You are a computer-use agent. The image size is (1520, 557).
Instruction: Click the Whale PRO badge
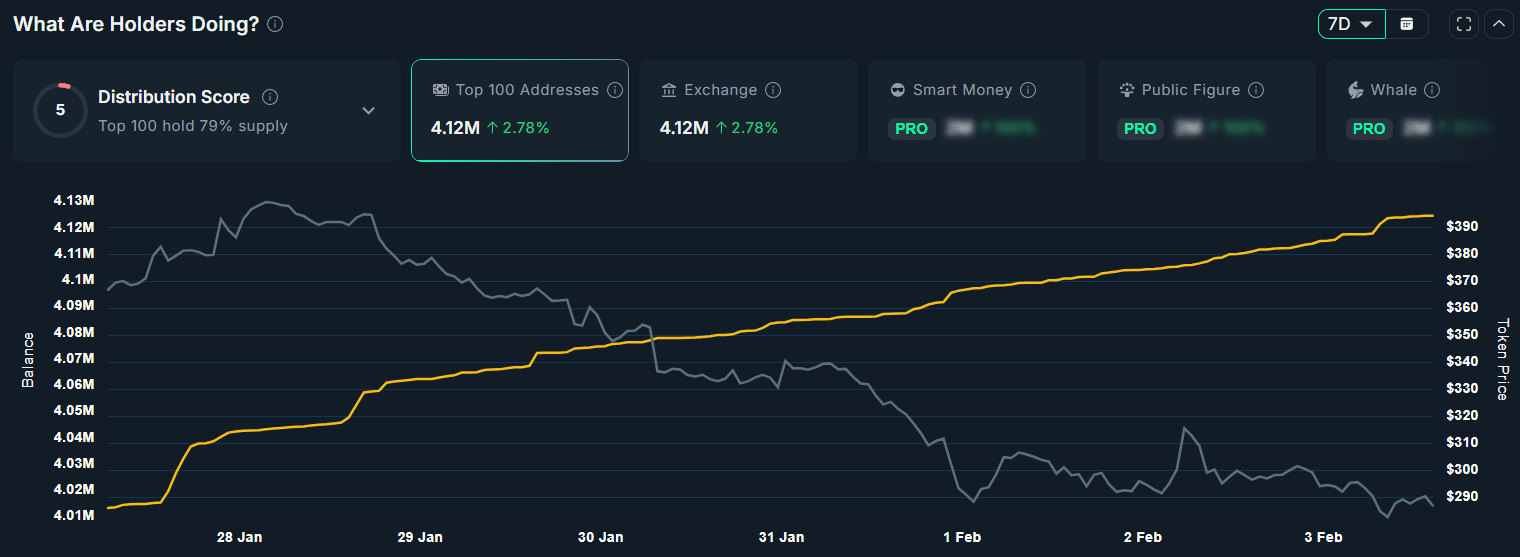pos(1369,129)
